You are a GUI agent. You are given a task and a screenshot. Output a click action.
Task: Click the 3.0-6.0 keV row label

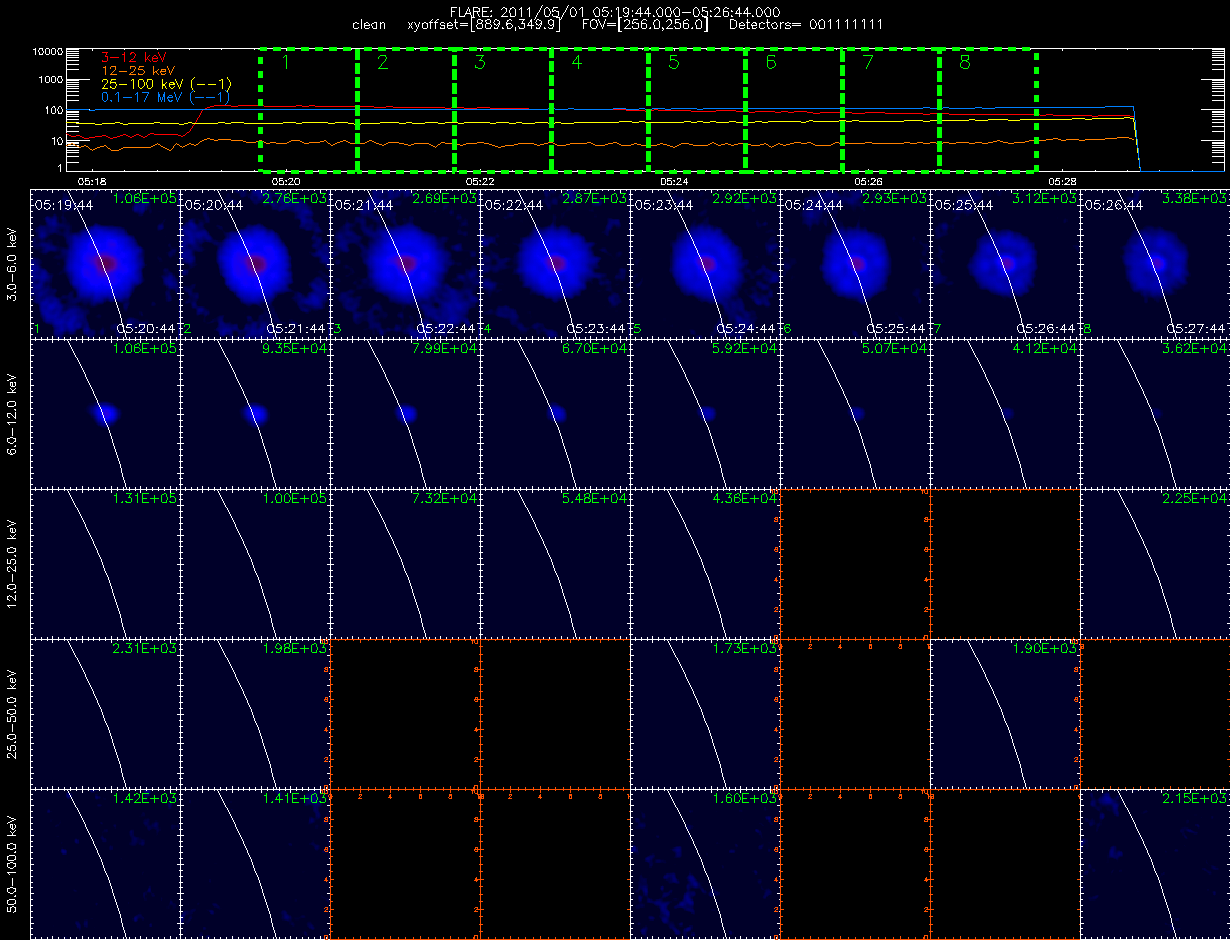(14, 263)
